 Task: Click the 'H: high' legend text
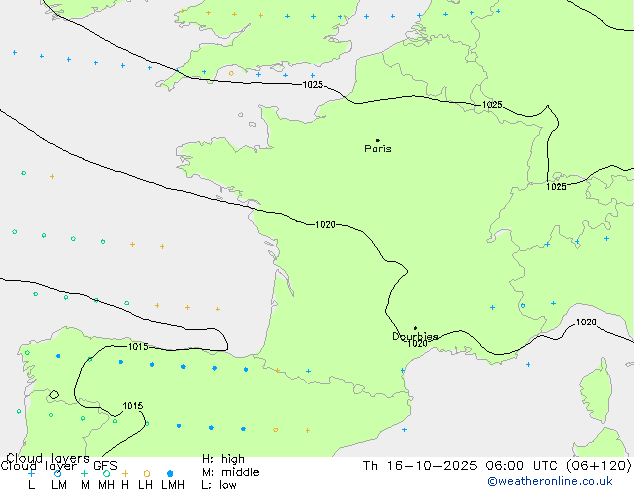coord(223,459)
